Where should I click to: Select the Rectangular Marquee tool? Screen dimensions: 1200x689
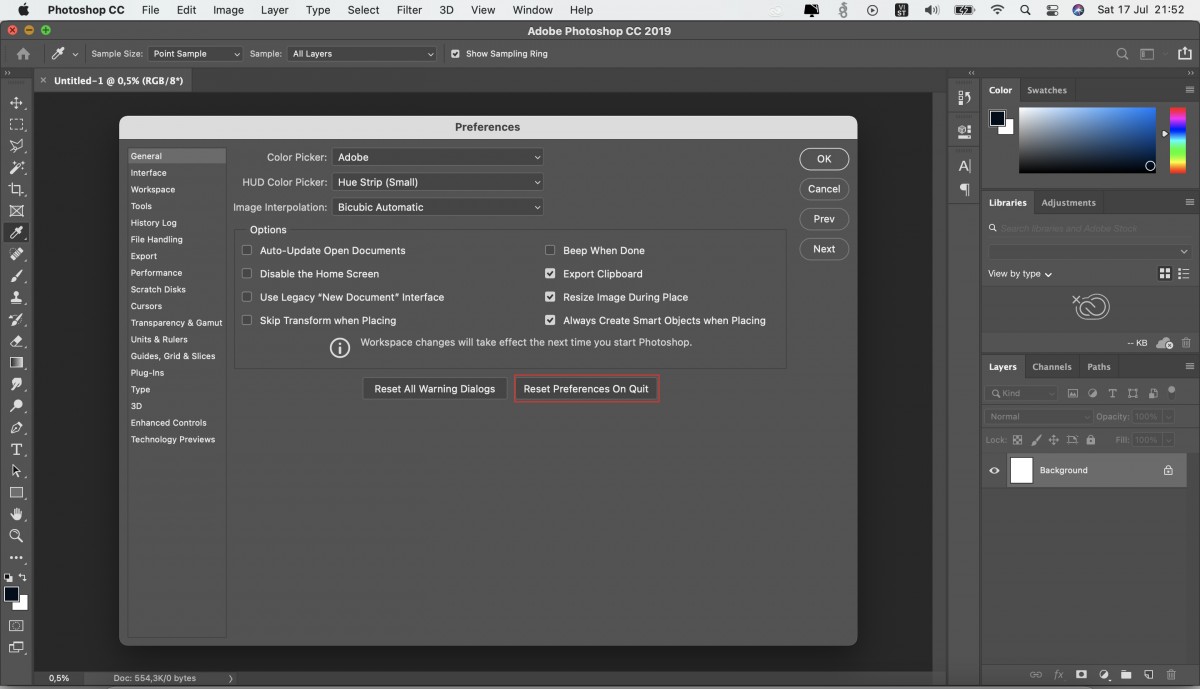(16, 125)
